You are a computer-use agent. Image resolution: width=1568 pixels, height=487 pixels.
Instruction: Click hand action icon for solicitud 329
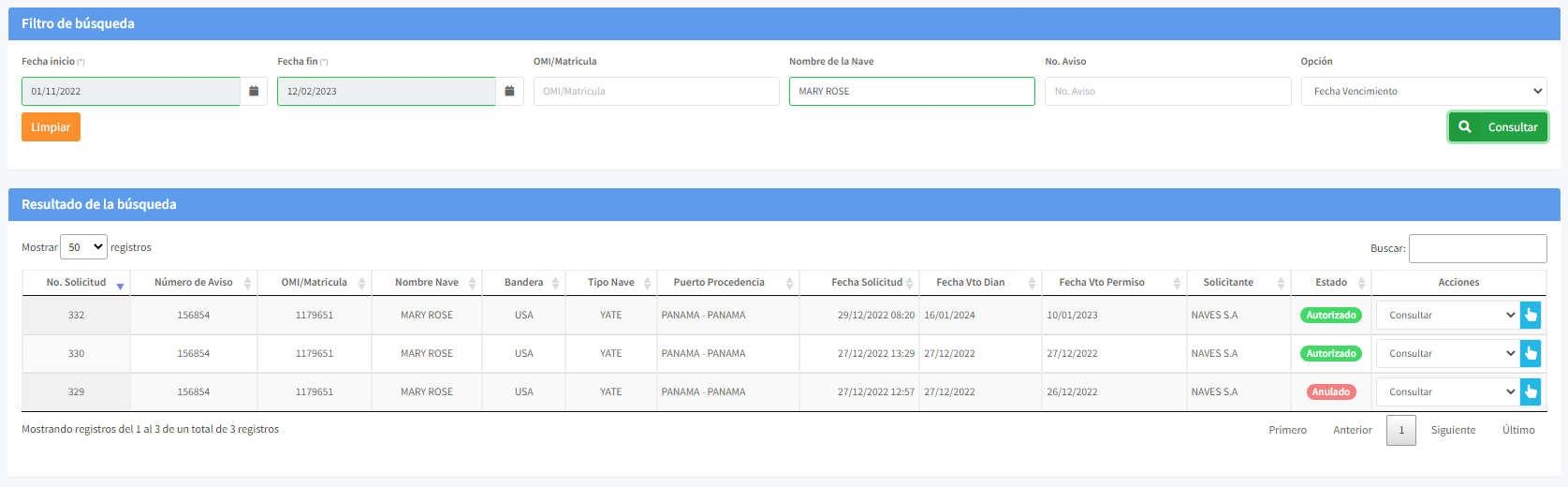(x=1531, y=392)
